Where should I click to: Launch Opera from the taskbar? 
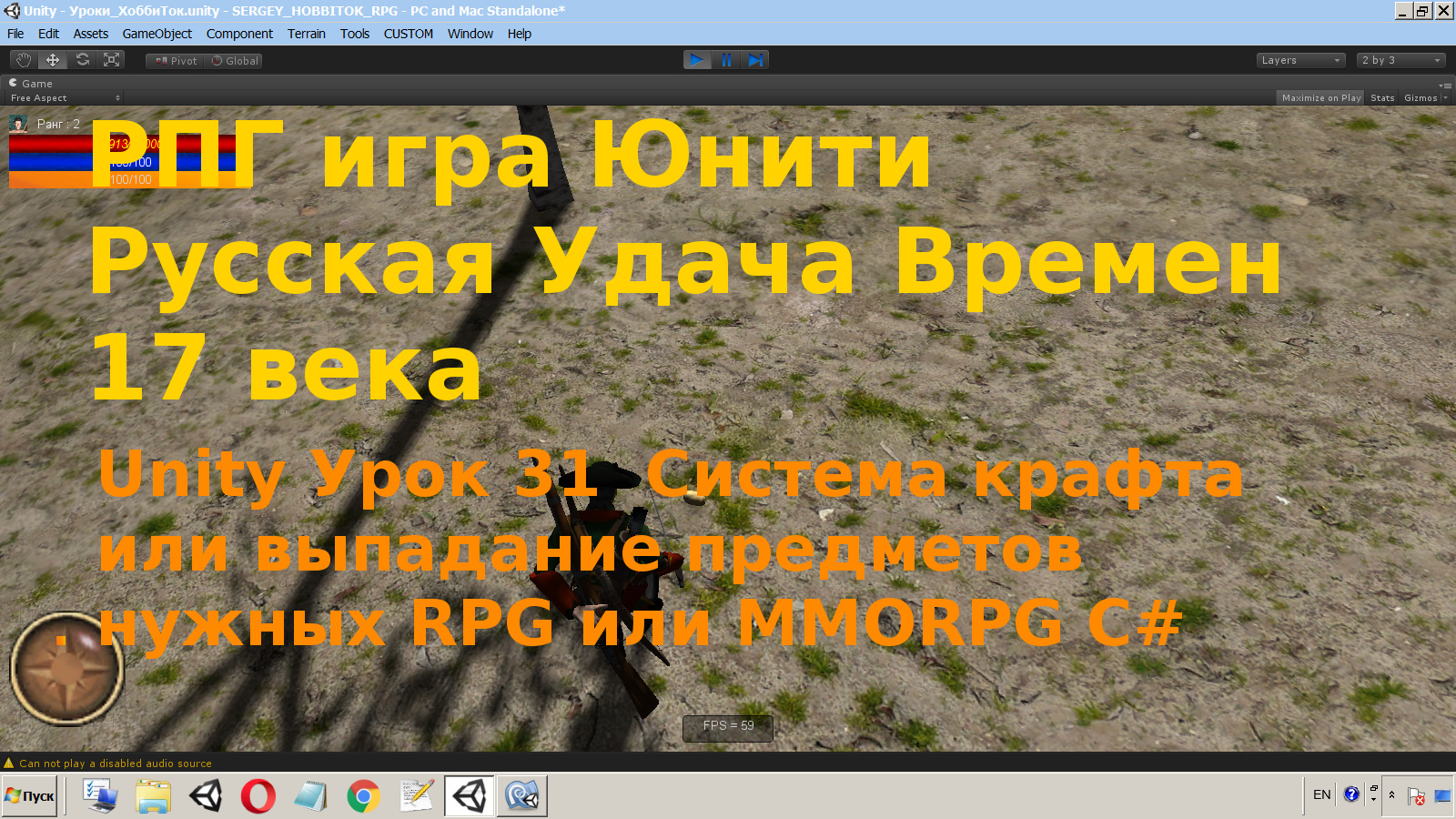pos(258,794)
